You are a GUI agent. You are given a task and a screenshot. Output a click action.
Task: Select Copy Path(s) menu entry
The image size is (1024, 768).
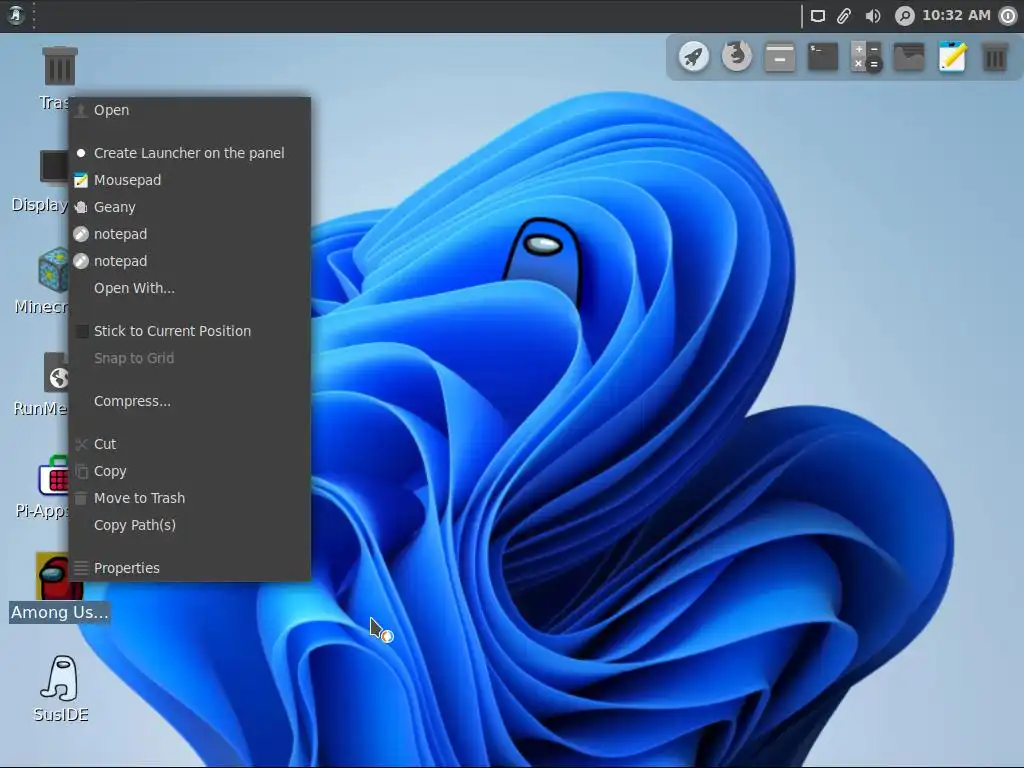(x=190, y=525)
